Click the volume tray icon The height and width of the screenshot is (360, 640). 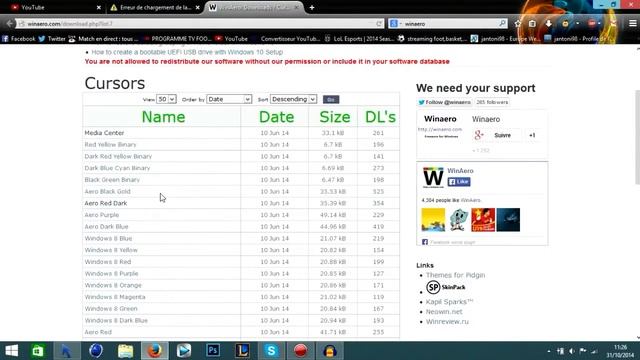point(571,351)
